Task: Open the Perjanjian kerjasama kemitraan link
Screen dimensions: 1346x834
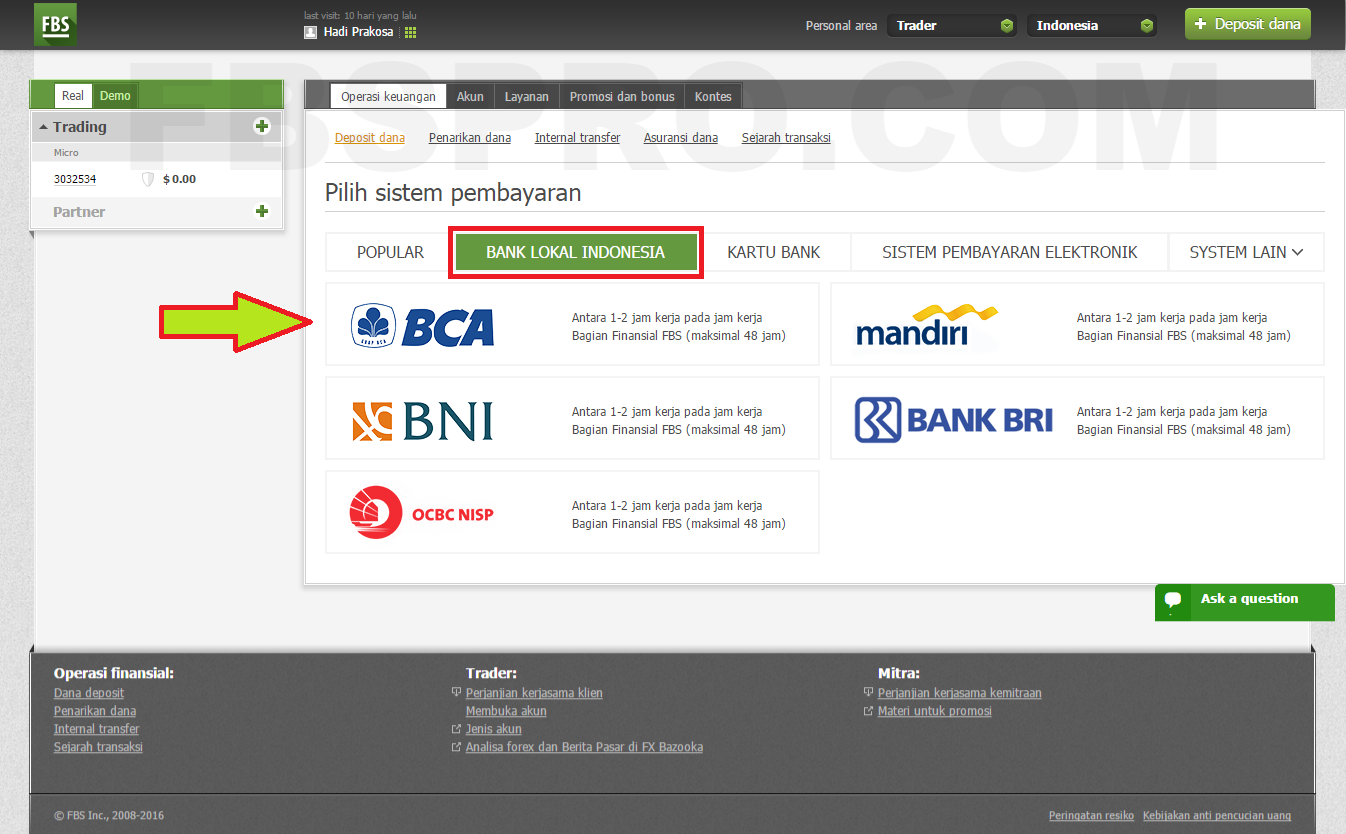Action: click(x=960, y=693)
